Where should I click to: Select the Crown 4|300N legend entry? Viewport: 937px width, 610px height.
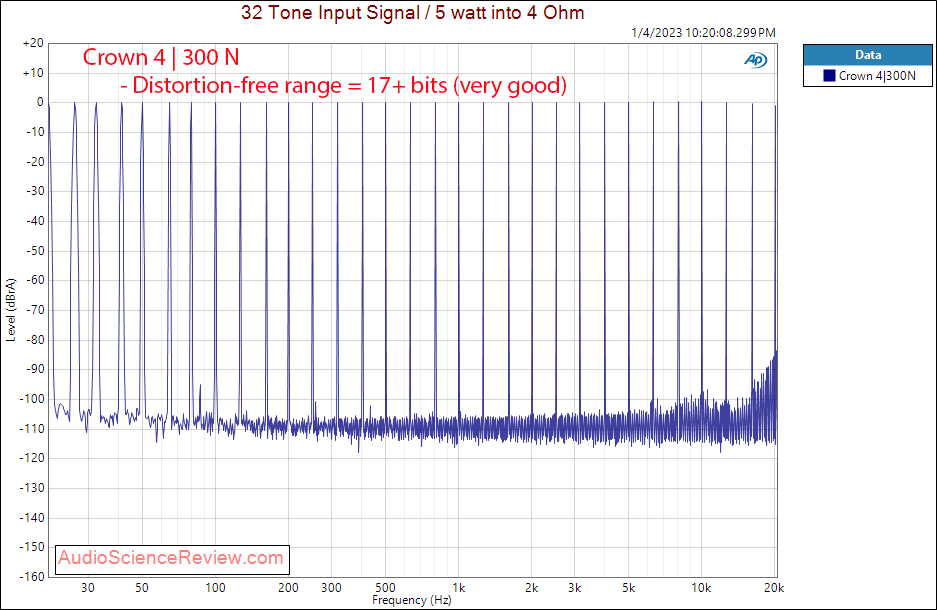tap(869, 76)
